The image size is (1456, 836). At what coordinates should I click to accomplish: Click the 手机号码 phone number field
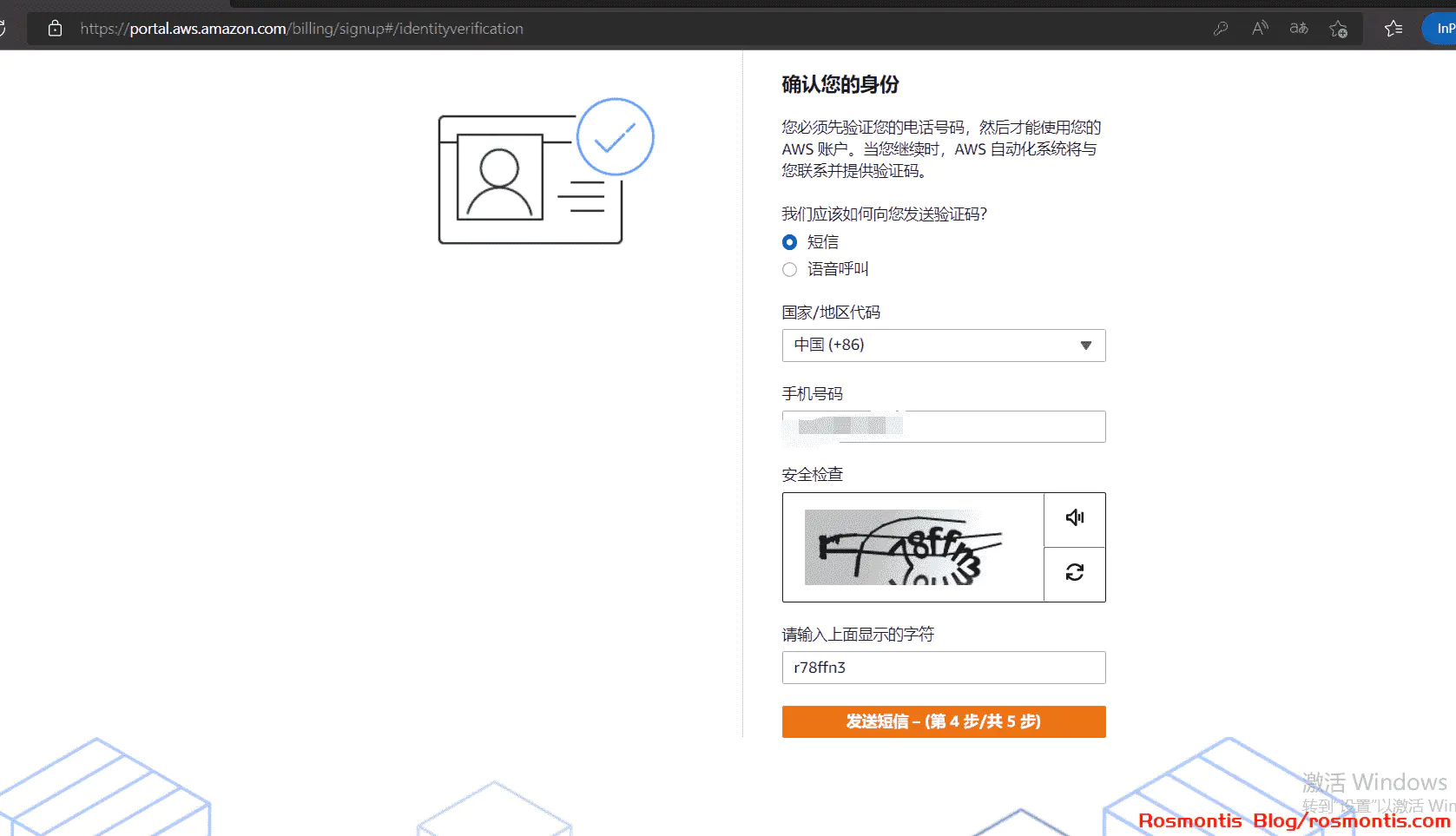(944, 426)
